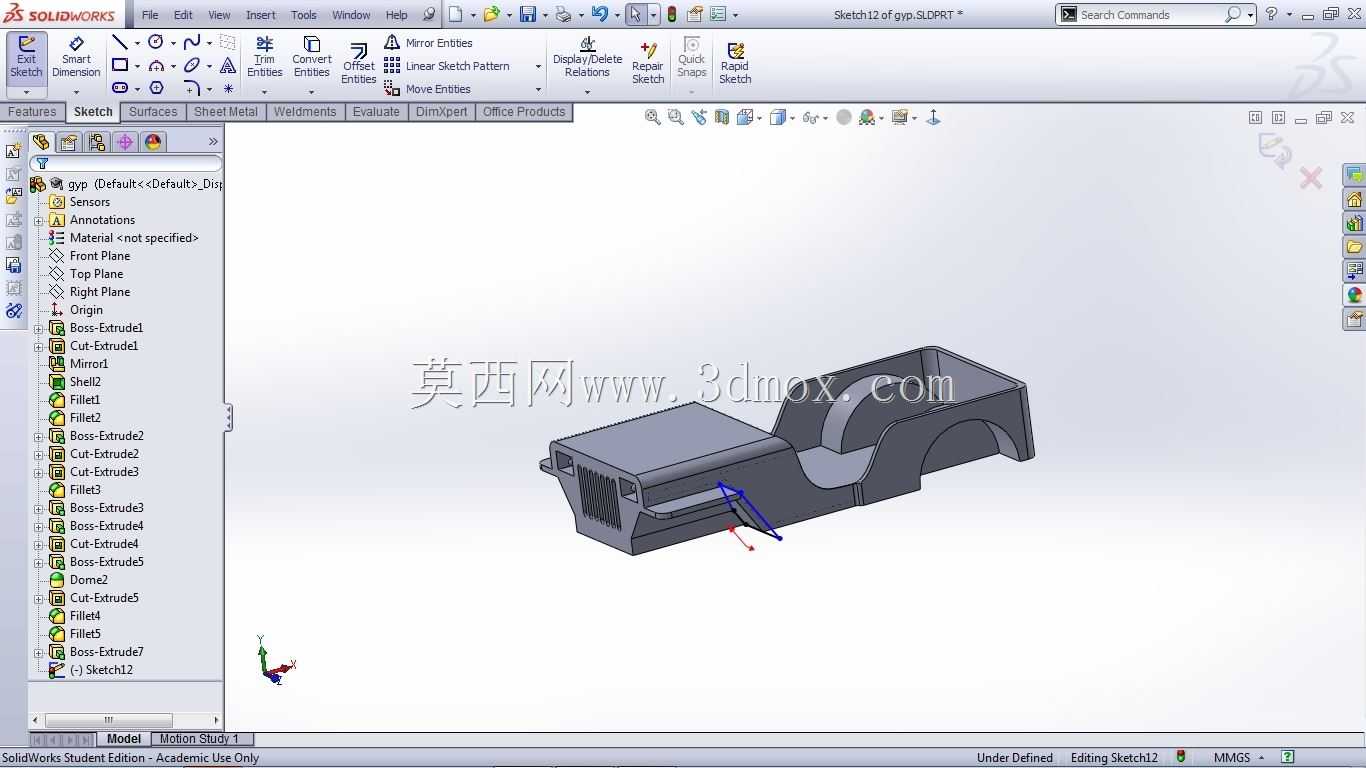Open Display/Delete Relations
Screen dimensions: 1366x768
click(587, 57)
